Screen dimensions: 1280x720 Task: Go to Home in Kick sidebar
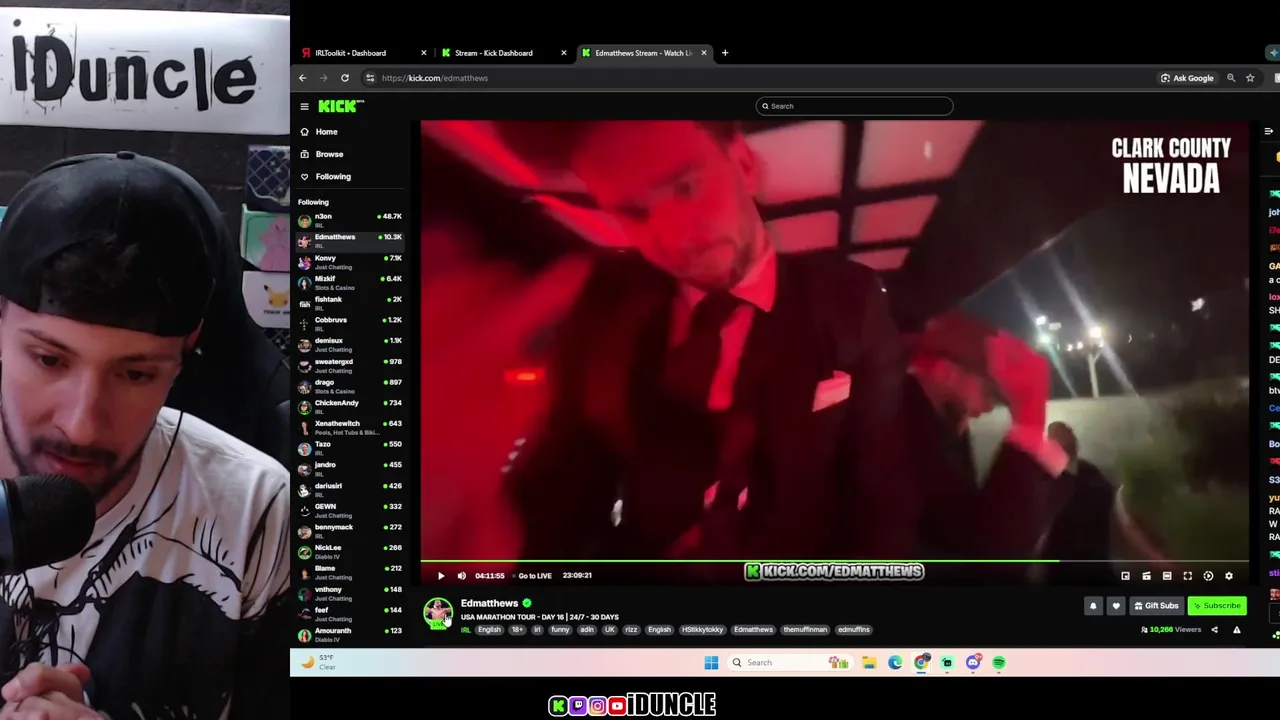point(327,132)
